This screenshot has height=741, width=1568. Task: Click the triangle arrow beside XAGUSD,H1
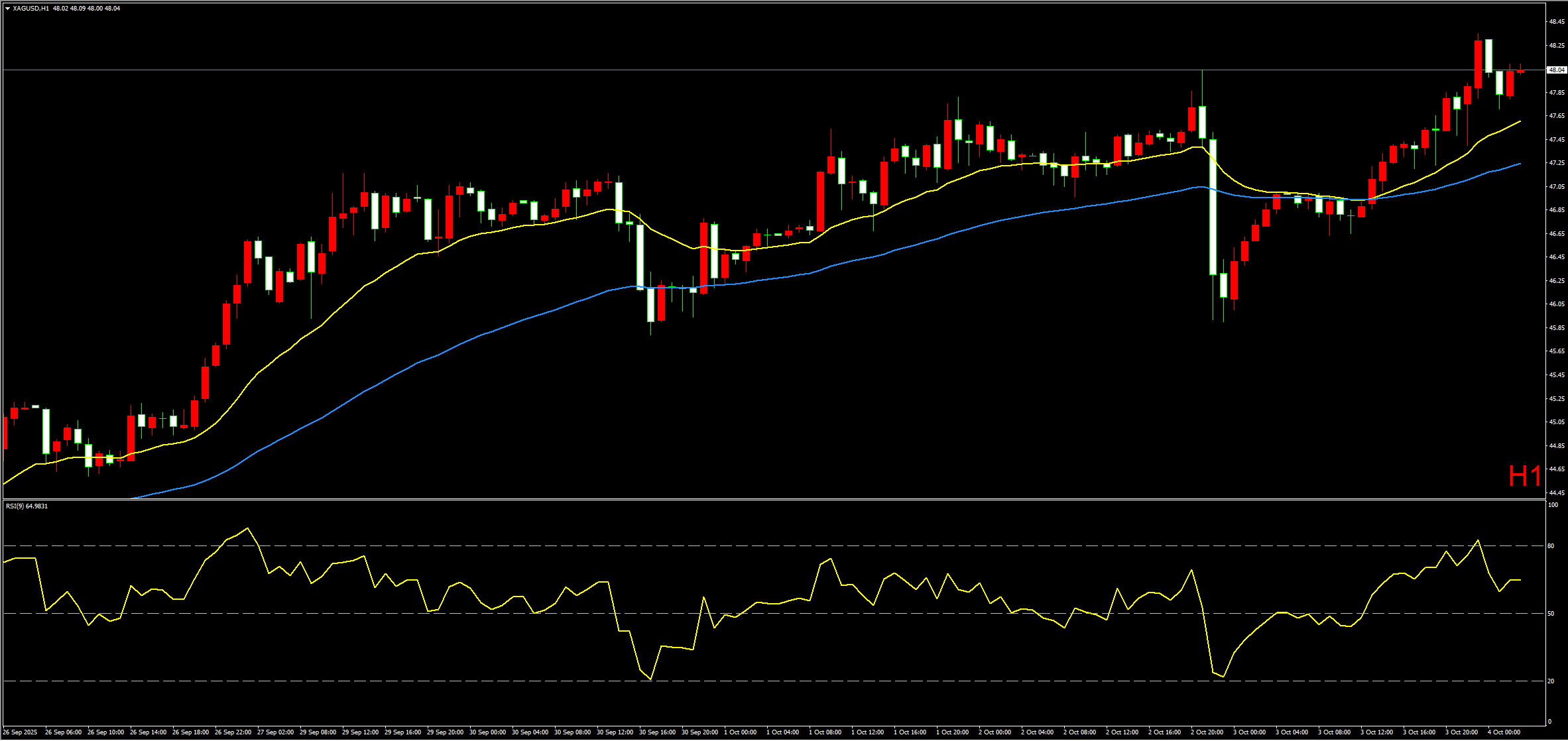tap(7, 9)
